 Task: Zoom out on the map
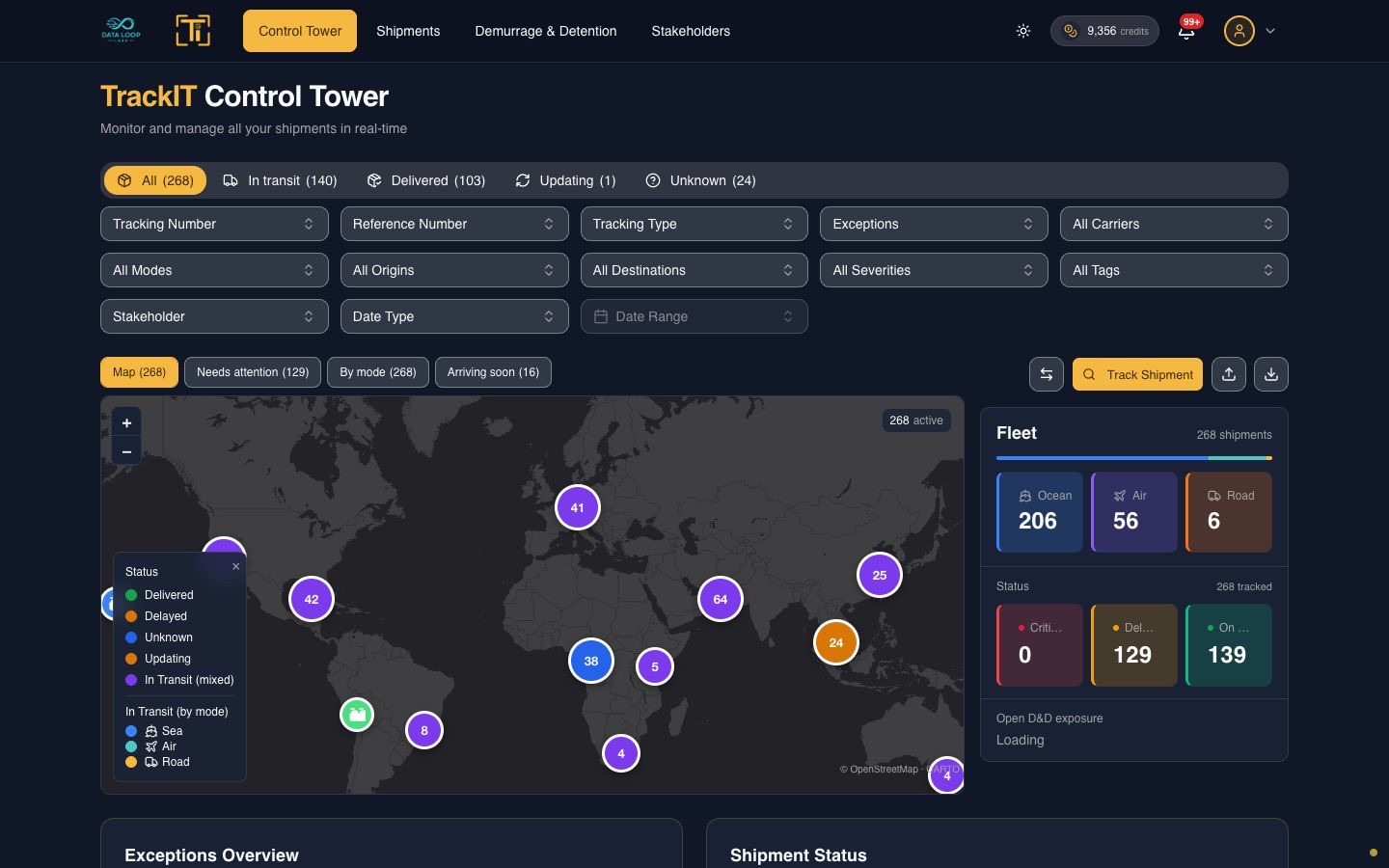click(126, 451)
